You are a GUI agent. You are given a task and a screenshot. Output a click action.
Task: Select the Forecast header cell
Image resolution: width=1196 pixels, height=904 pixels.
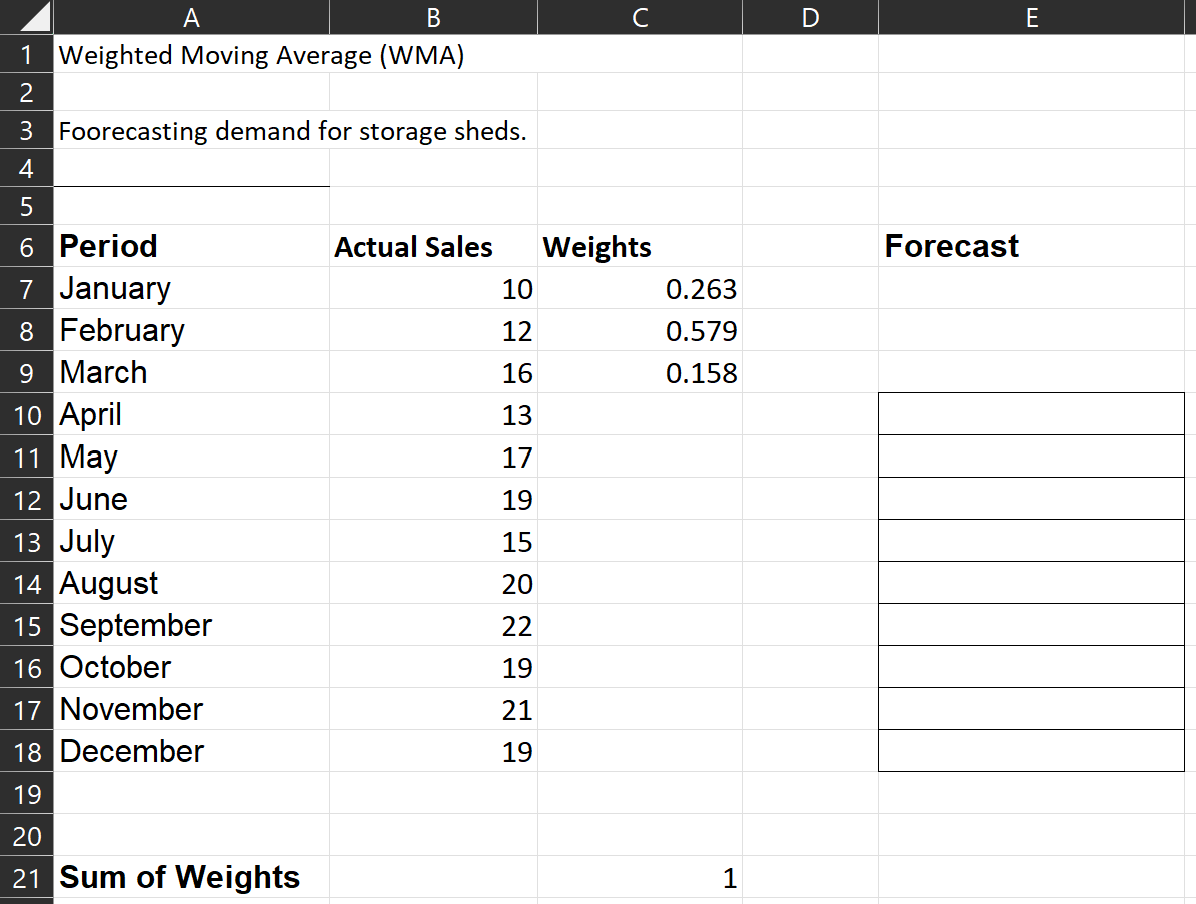[1031, 246]
